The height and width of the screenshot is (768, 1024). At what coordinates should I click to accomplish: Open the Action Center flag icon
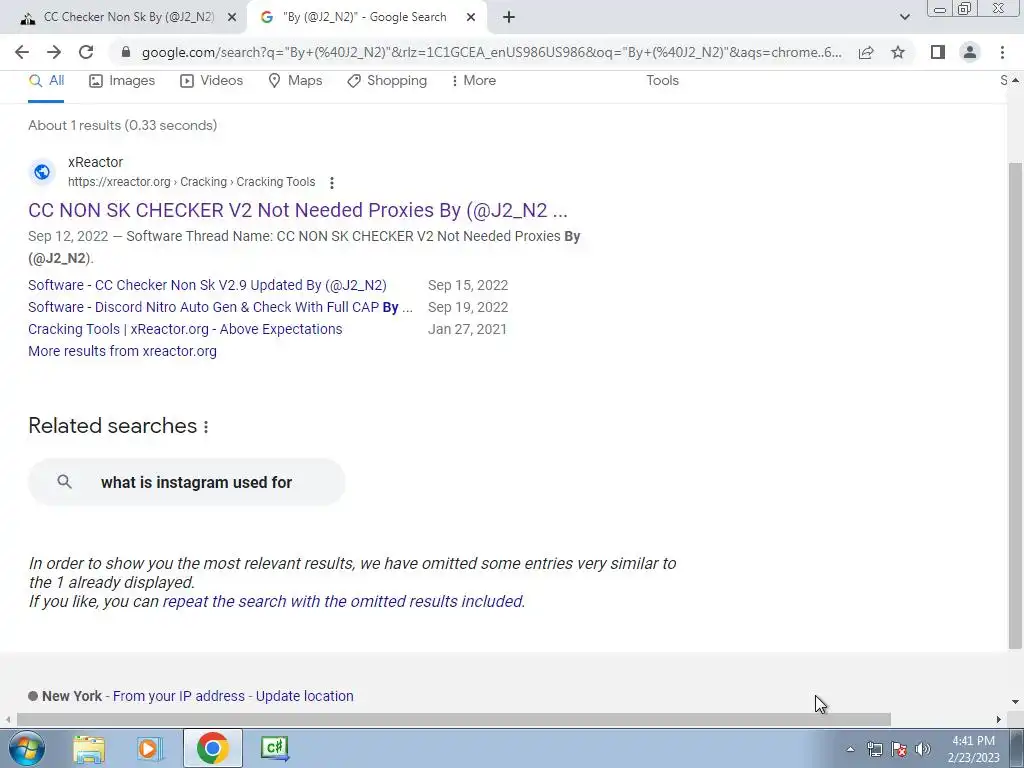click(899, 749)
